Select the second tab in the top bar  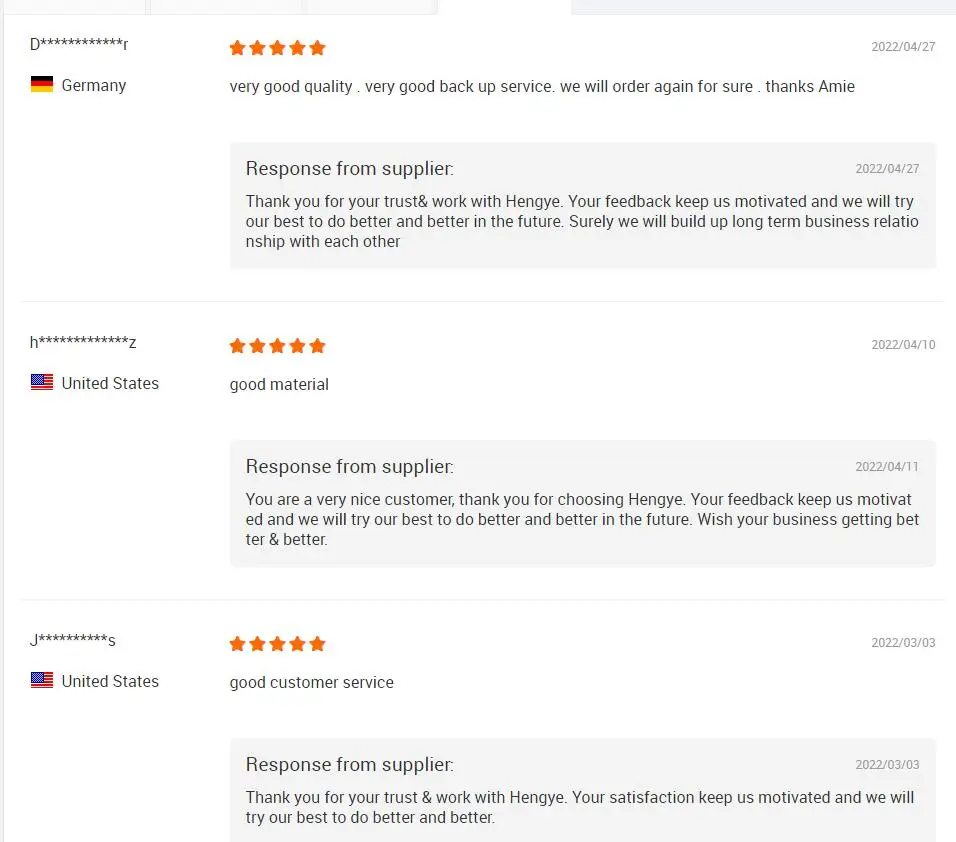click(x=225, y=6)
